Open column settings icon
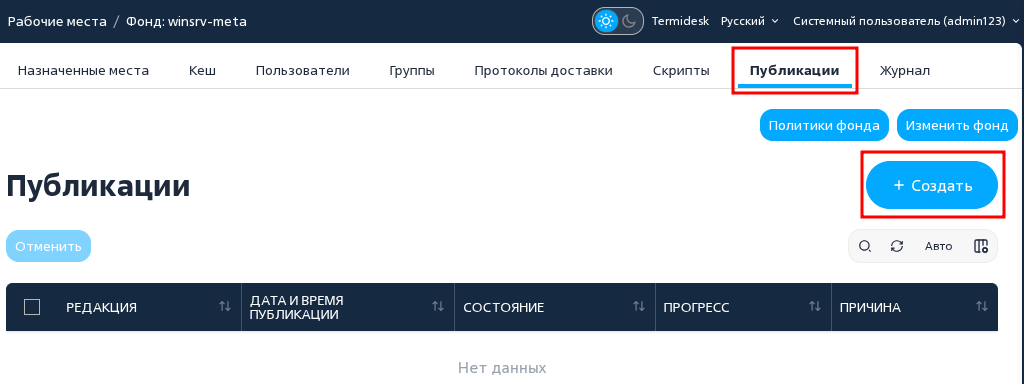 pyautogui.click(x=980, y=246)
